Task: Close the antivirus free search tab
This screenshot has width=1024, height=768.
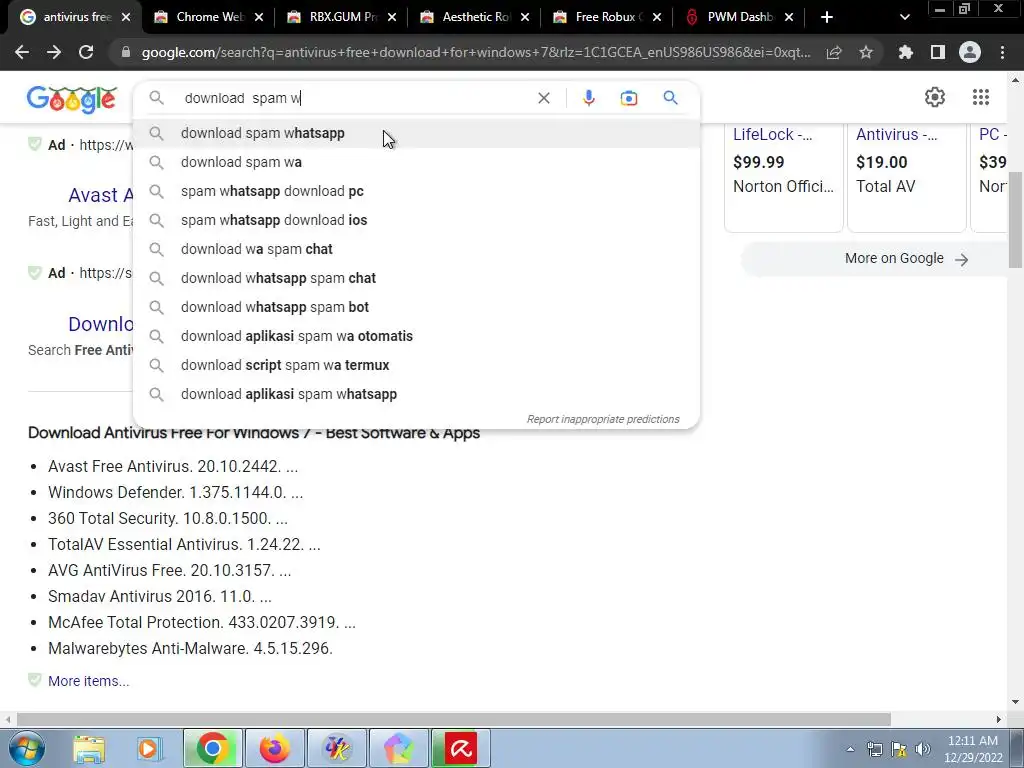Action: point(126,17)
